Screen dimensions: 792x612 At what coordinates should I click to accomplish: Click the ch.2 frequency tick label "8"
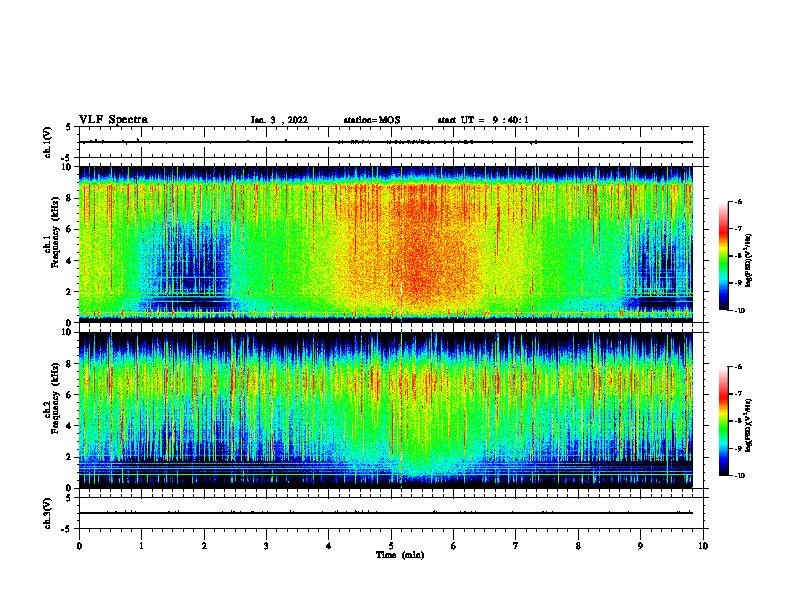tap(70, 364)
